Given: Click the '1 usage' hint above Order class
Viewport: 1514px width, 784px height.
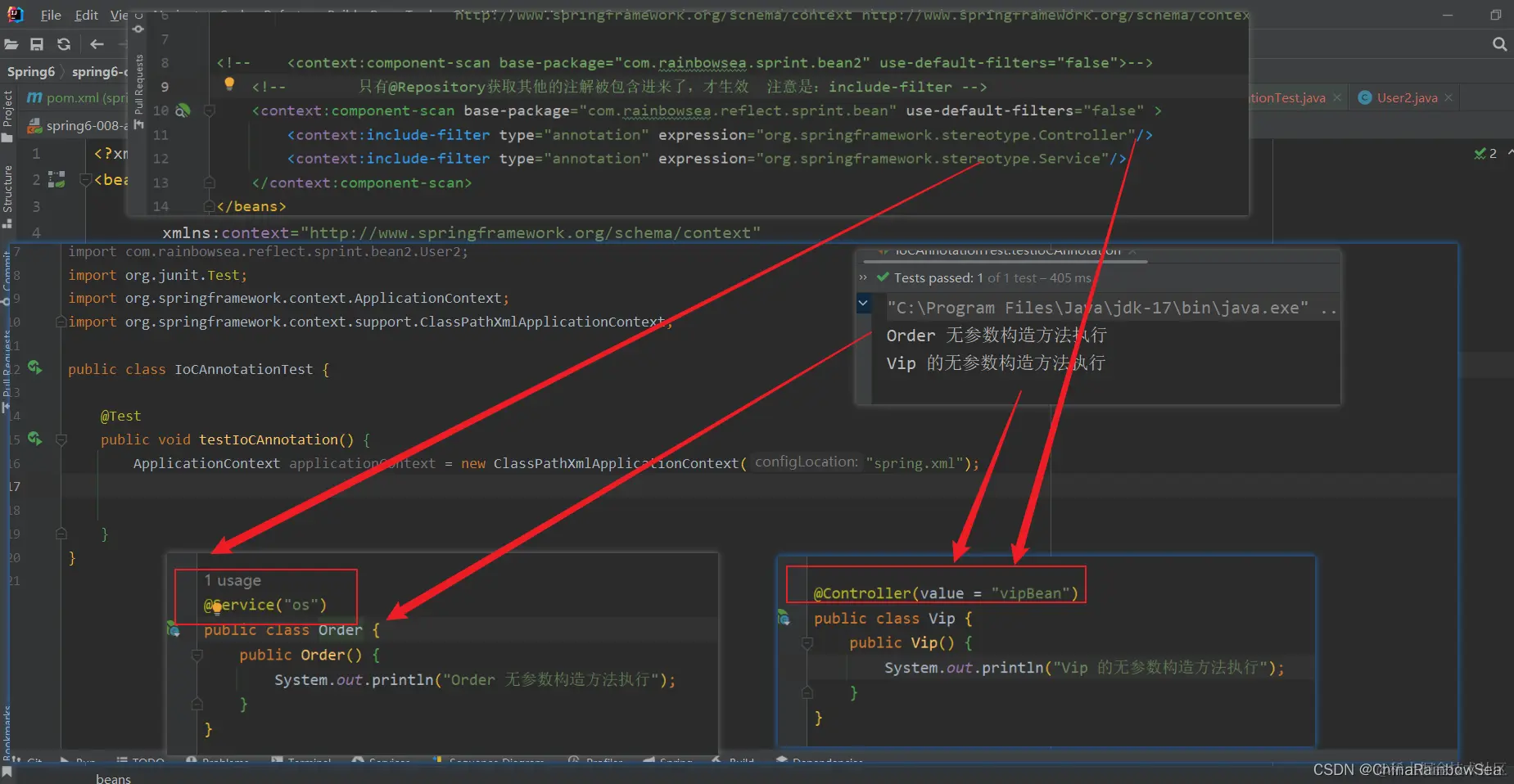Looking at the screenshot, I should pos(233,581).
